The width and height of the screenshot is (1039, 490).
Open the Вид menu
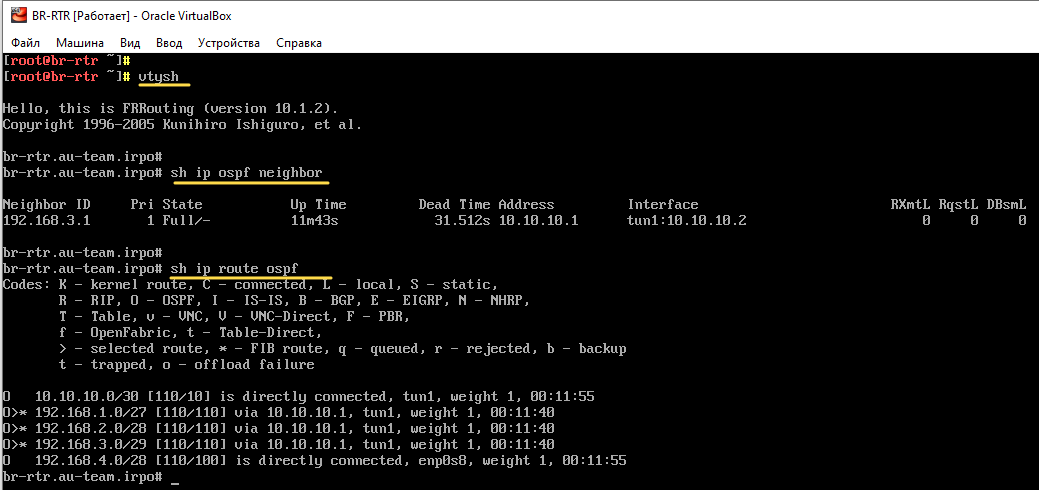coord(130,43)
